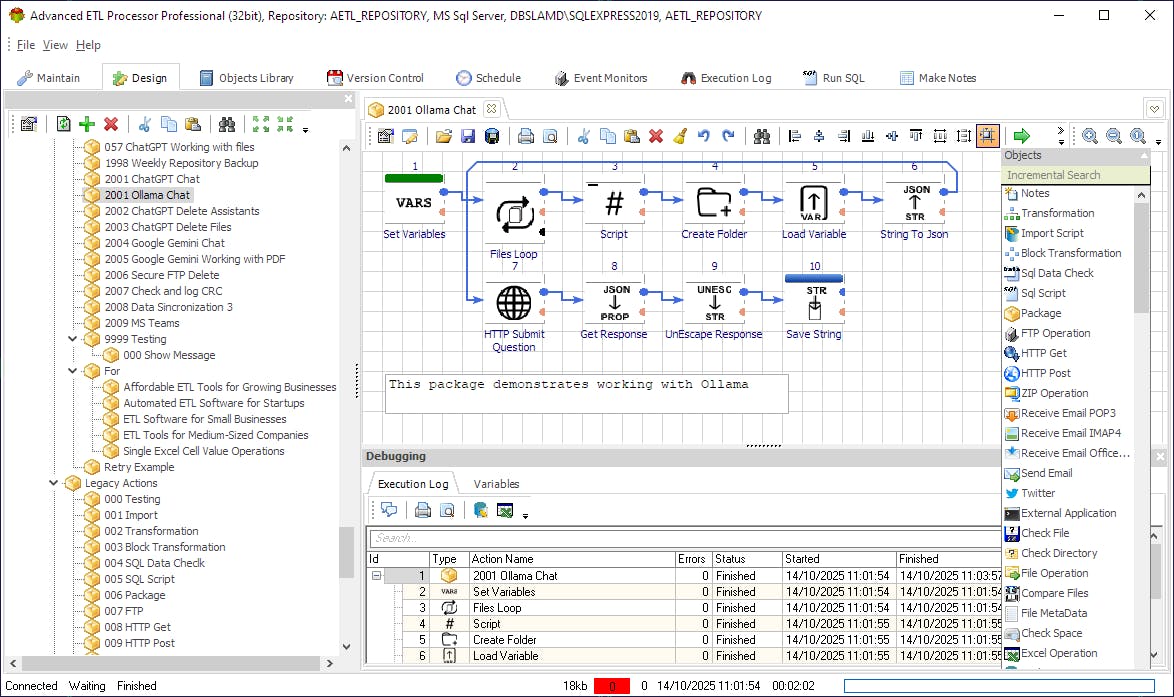Click the Started column header
Image resolution: width=1174 pixels, height=697 pixels.
point(839,559)
